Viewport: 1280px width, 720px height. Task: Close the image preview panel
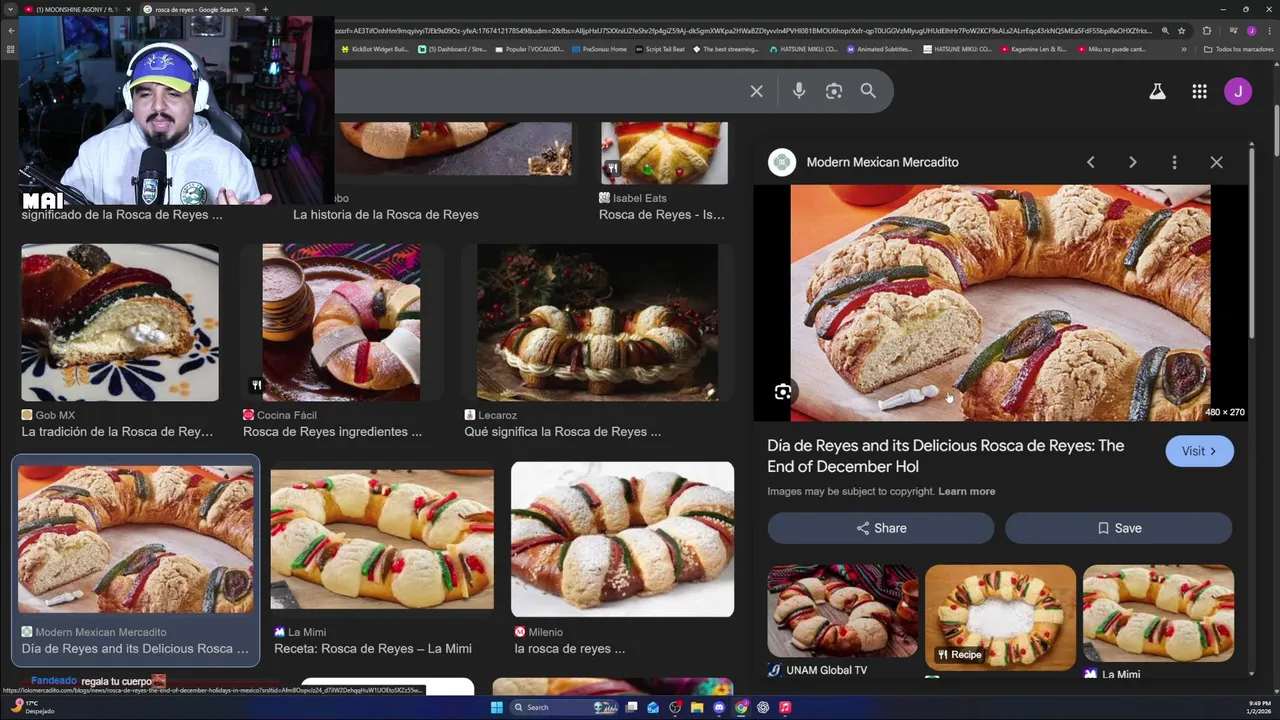[1216, 162]
